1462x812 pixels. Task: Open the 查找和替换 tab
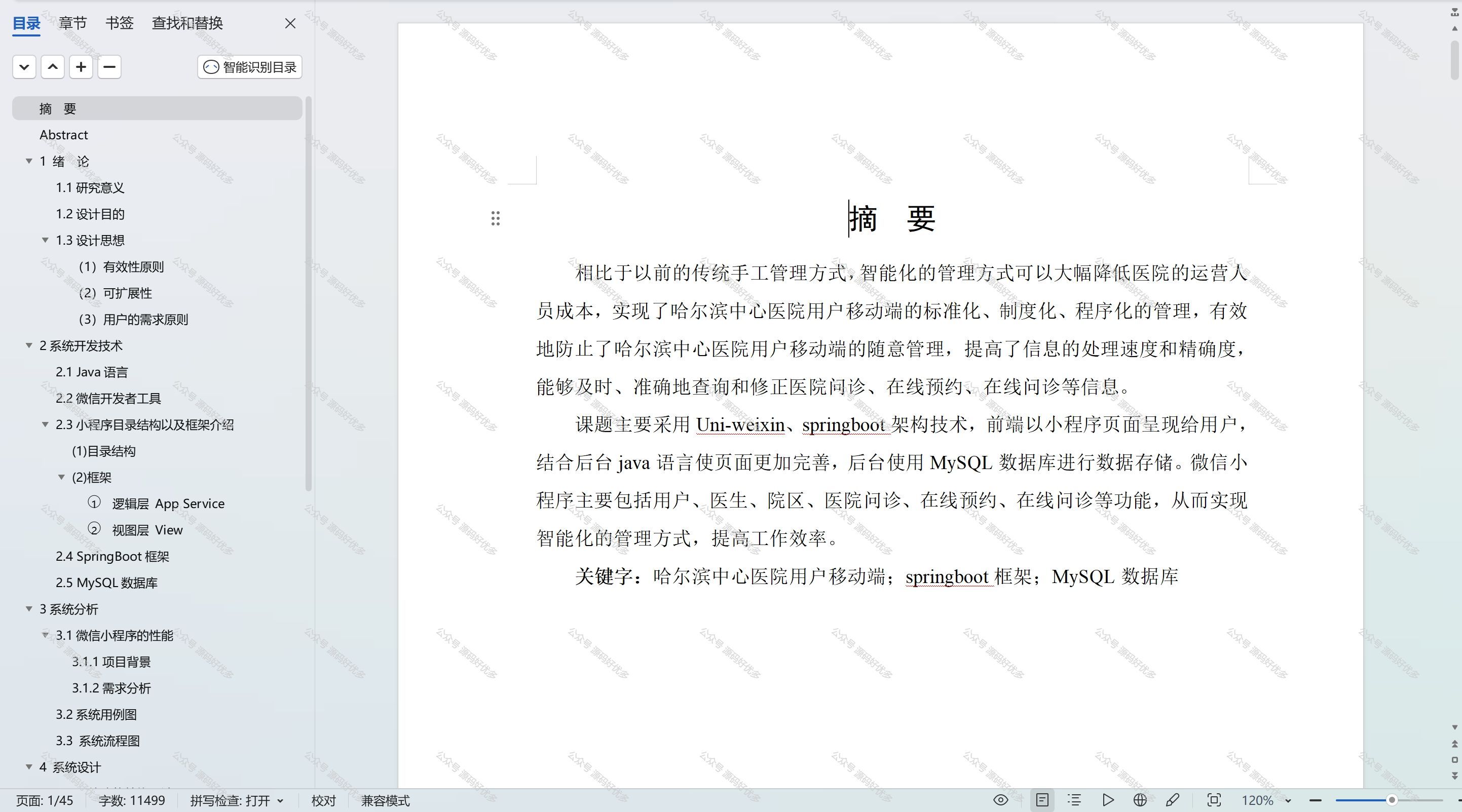pos(188,23)
